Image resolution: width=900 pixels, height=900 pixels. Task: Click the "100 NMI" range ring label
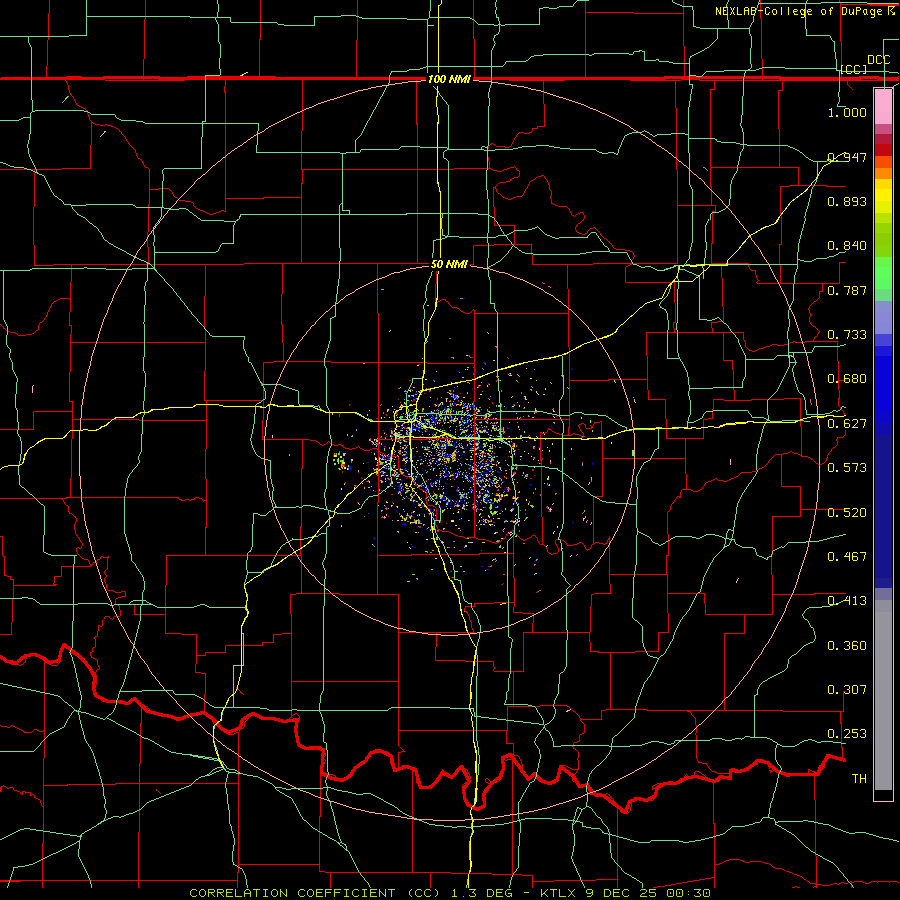(449, 79)
